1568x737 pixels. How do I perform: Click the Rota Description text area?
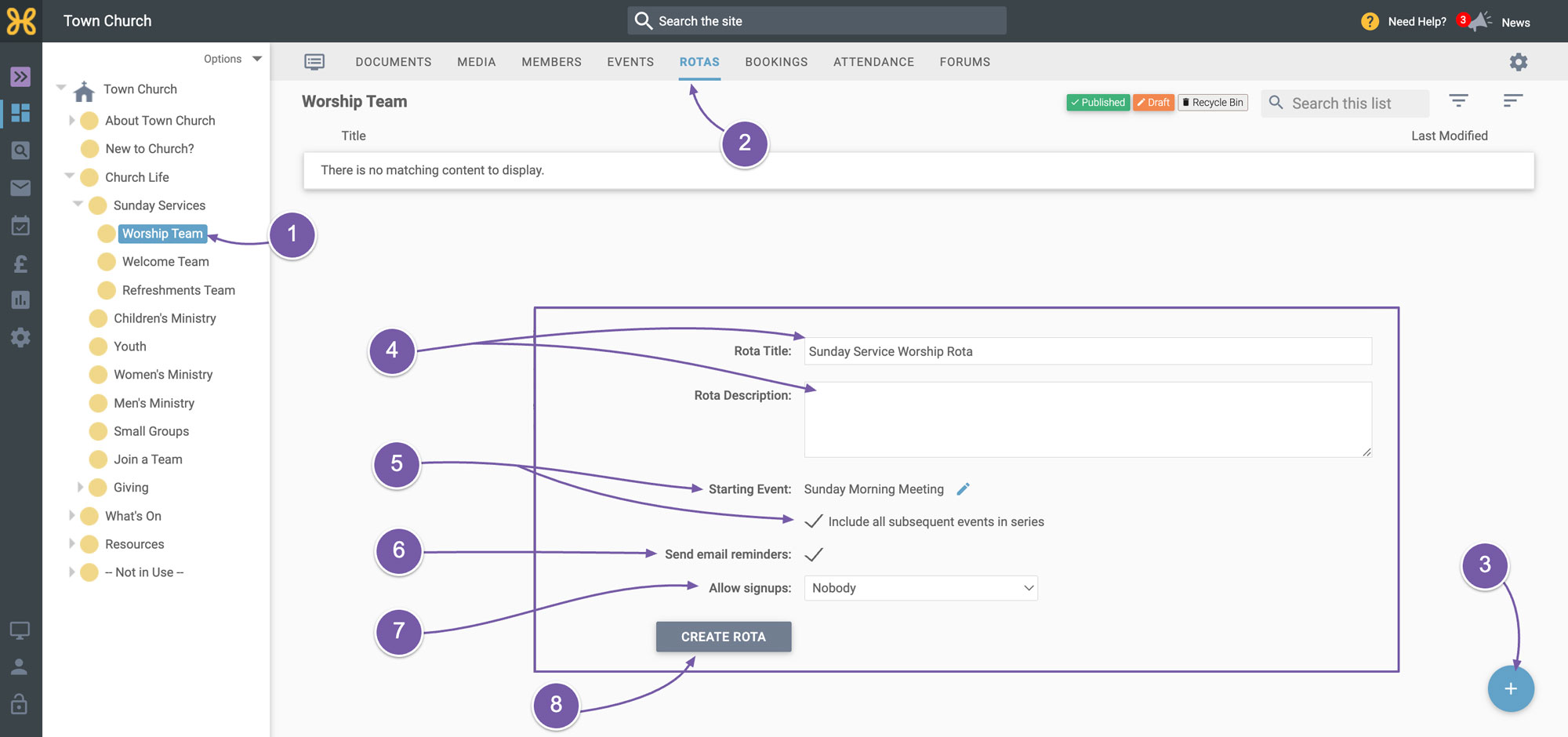1087,419
